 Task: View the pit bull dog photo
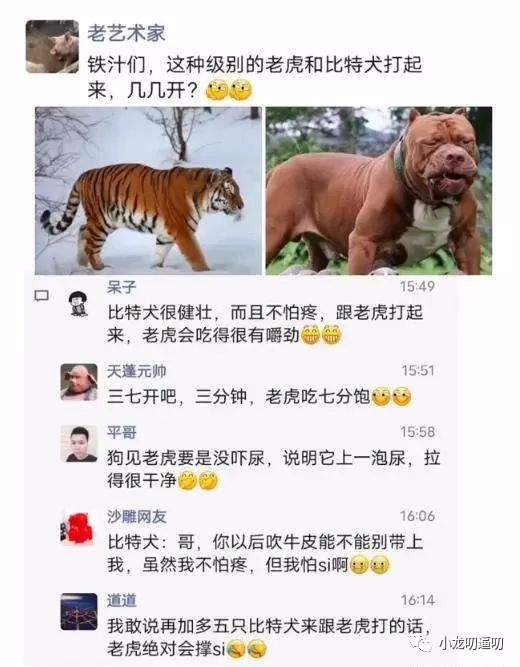tap(379, 191)
